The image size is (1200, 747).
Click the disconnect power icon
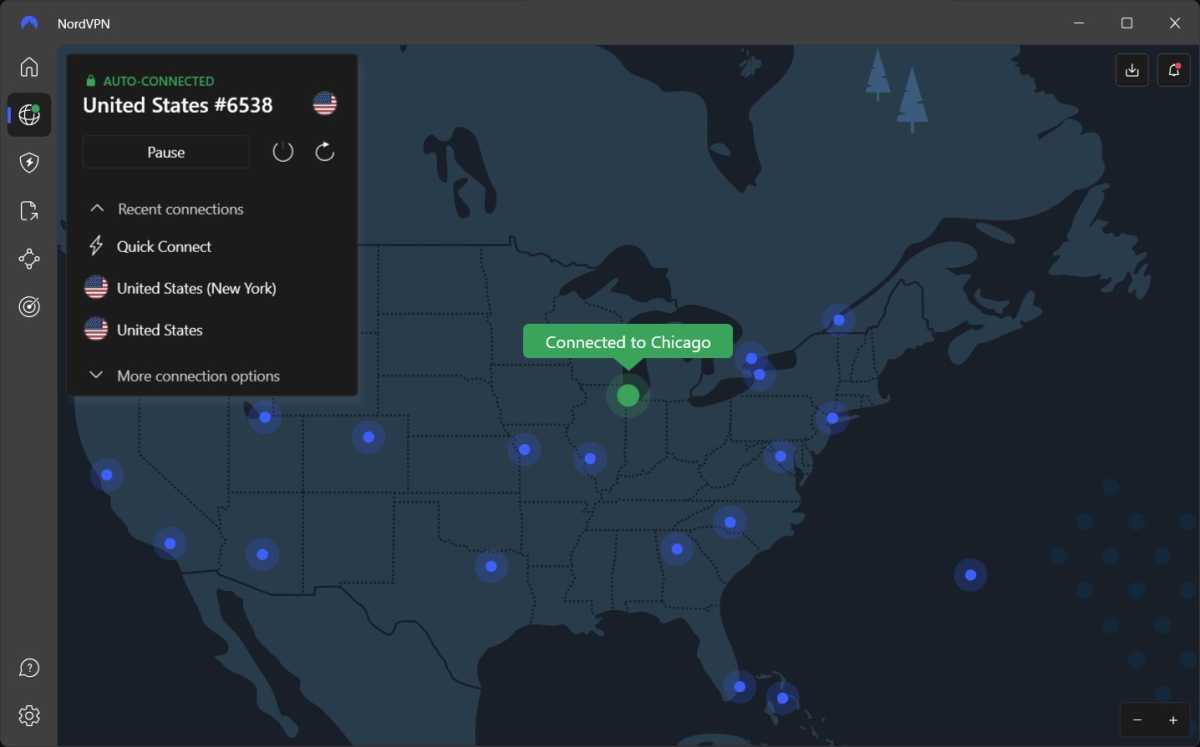pos(283,152)
